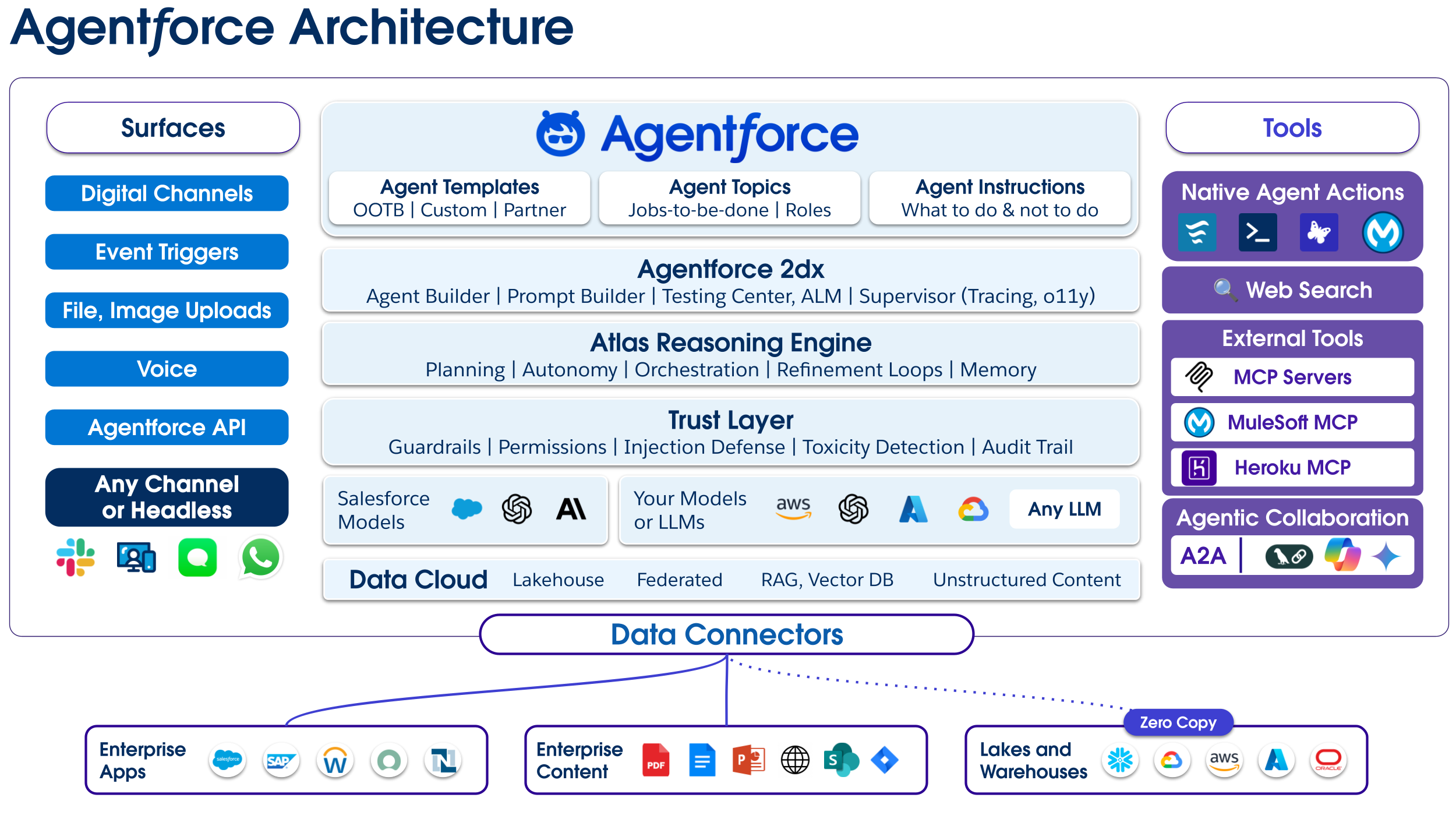This screenshot has height=819, width=1456.
Task: Click the SAP icon in Enterprise Apps
Action: coord(281,760)
